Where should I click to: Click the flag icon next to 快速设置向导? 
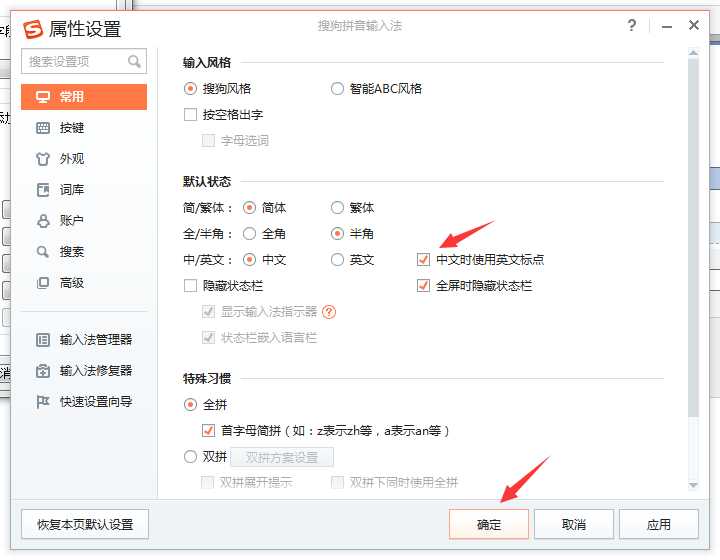(x=43, y=402)
